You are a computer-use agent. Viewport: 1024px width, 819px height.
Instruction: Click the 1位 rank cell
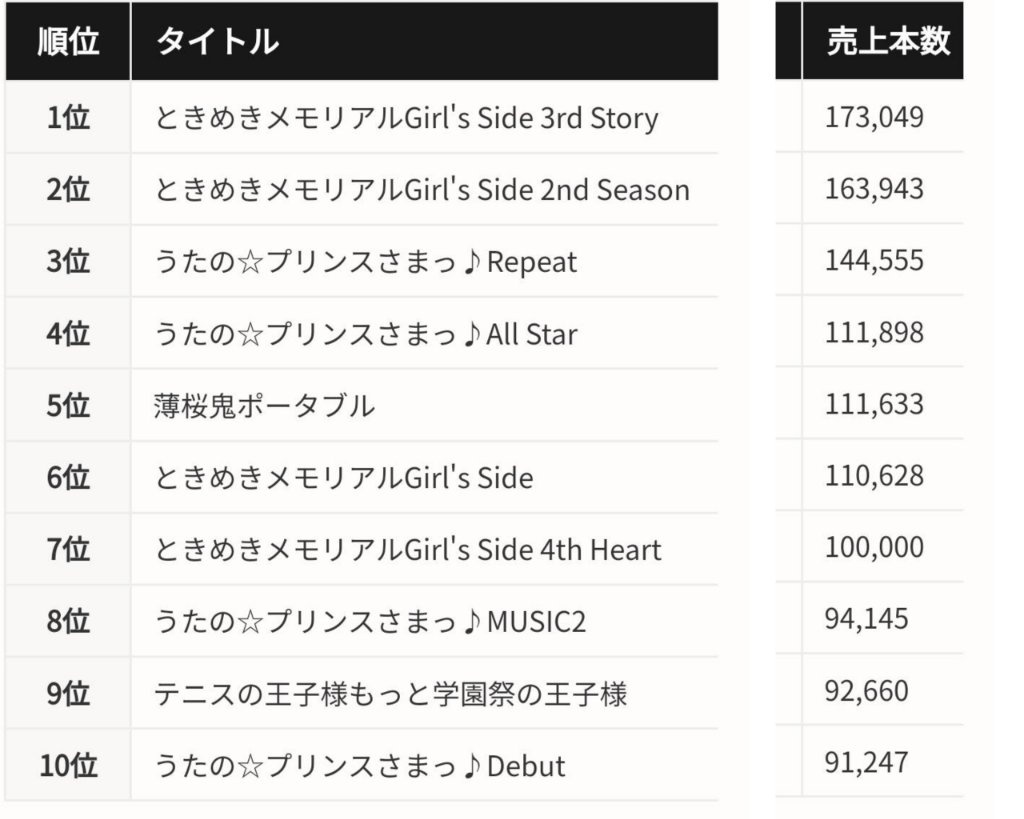pyautogui.click(x=68, y=118)
